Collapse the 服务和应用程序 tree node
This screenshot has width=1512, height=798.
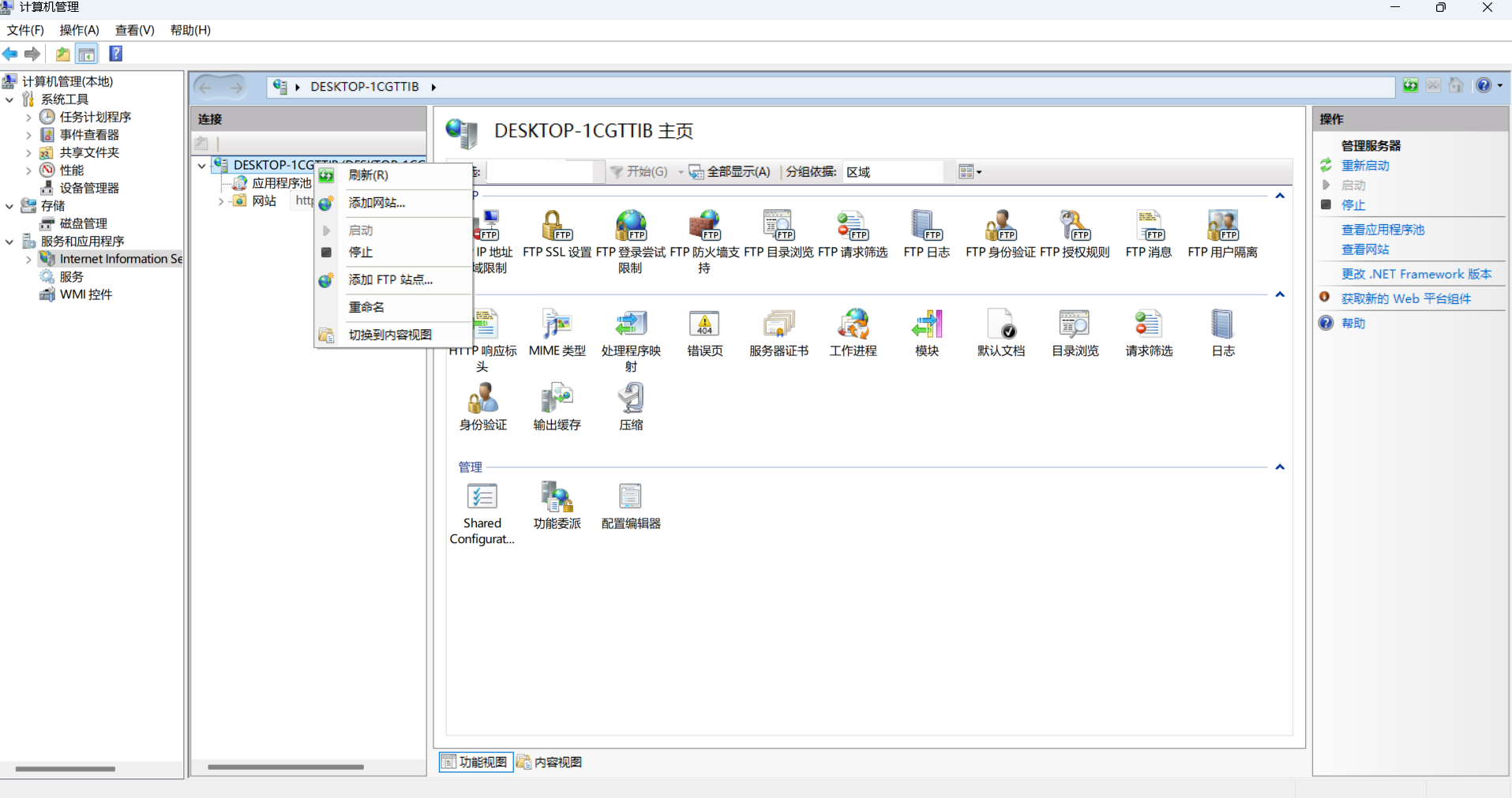pyautogui.click(x=9, y=242)
